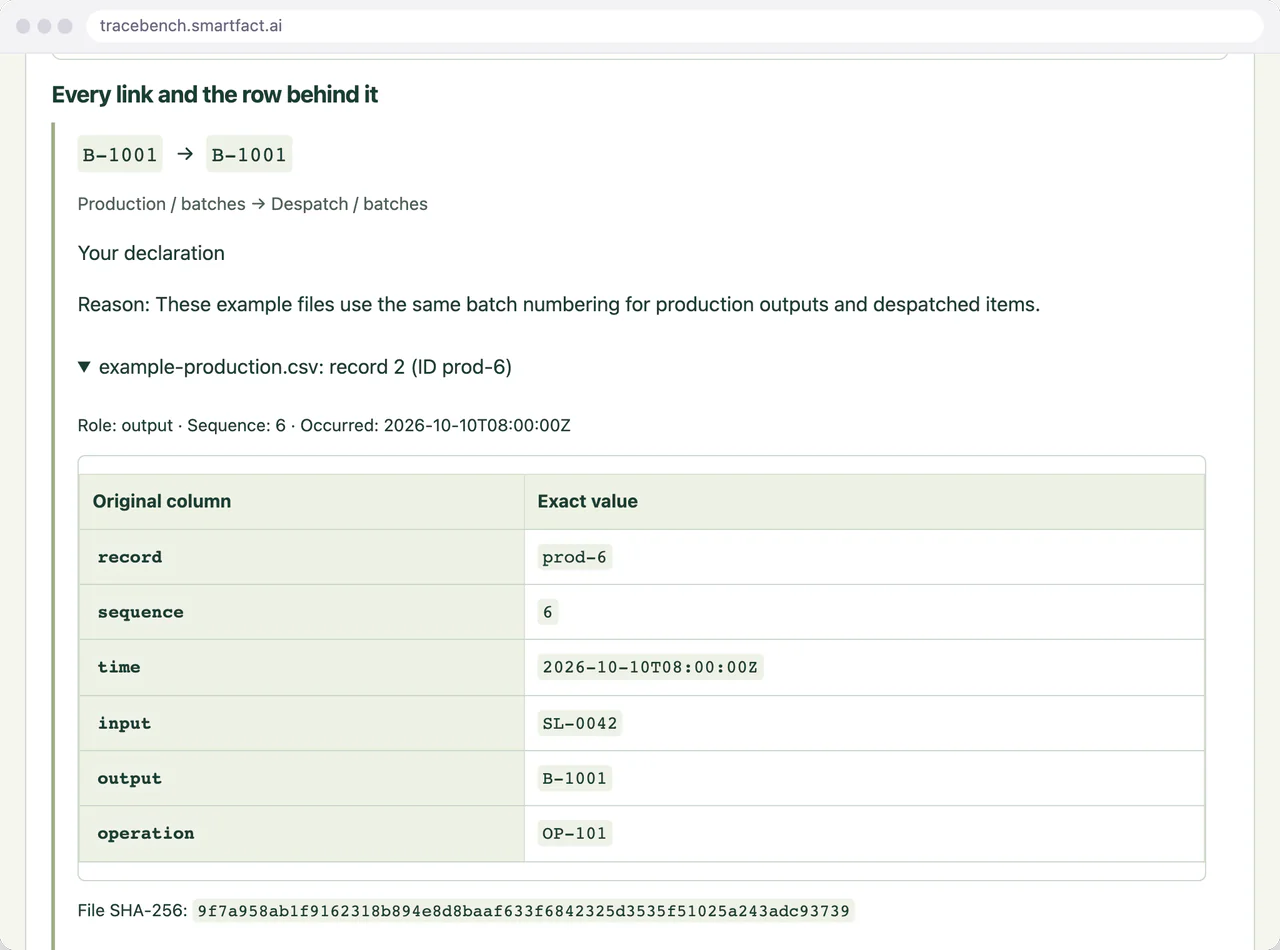Select the source batch code B-1001 chip

(x=120, y=154)
